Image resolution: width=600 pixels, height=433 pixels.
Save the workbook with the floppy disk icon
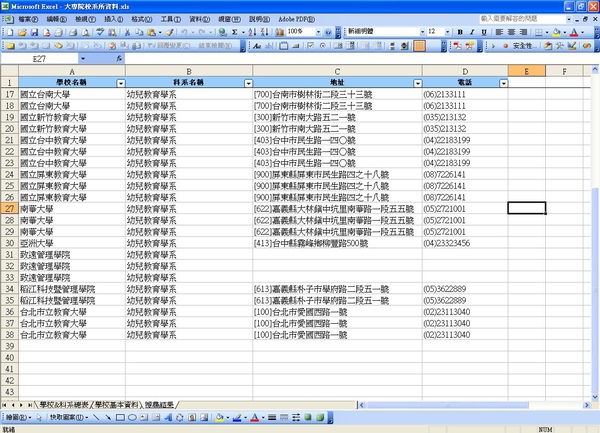click(x=34, y=33)
